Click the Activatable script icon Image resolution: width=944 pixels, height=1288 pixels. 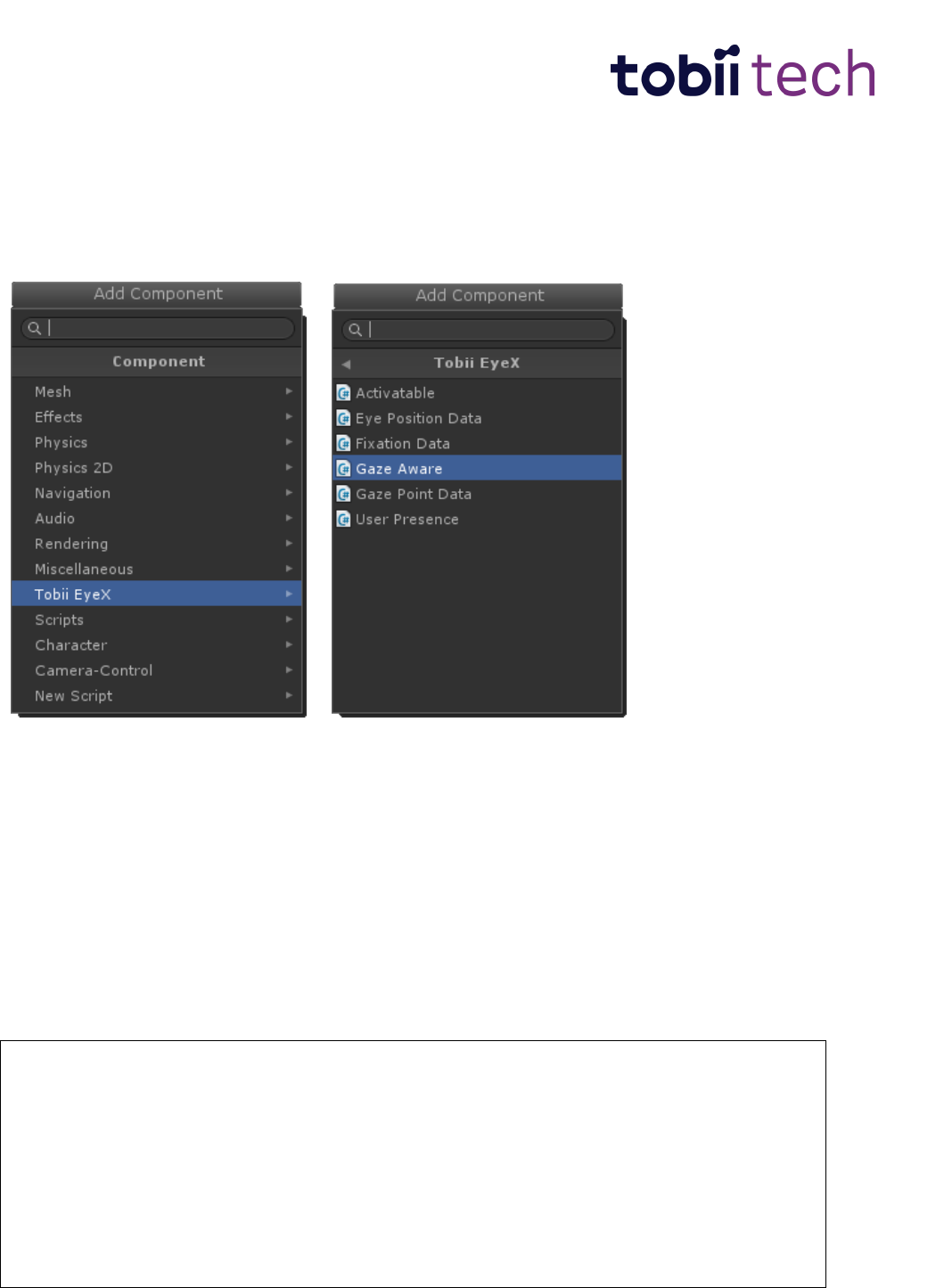pos(343,393)
